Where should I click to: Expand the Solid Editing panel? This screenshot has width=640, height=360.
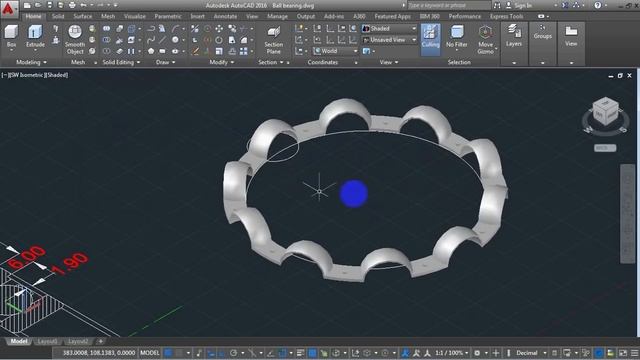(x=121, y=62)
